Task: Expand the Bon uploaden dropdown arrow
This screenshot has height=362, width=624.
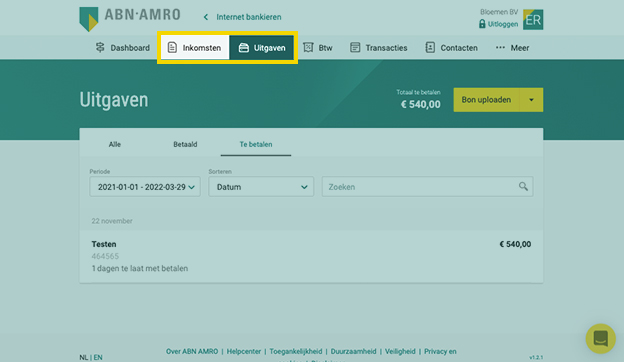Action: (x=531, y=100)
